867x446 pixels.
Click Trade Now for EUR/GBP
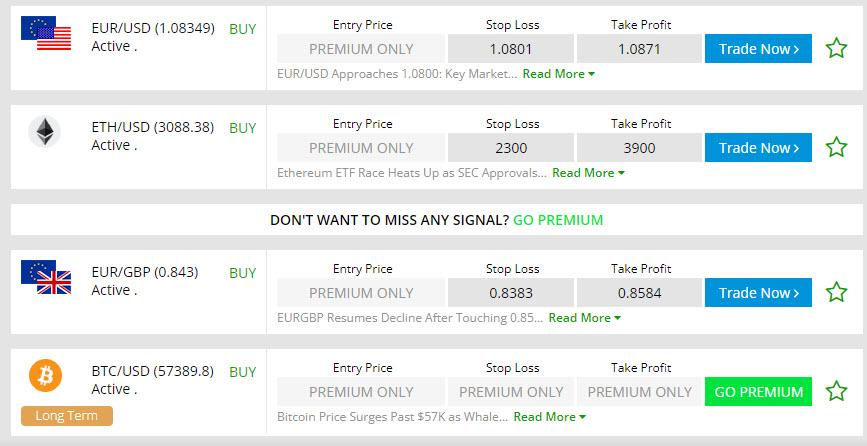coord(758,292)
